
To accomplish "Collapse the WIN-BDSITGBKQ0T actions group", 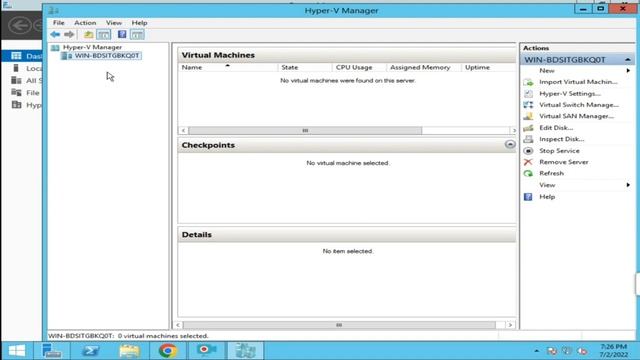I will (x=627, y=60).
